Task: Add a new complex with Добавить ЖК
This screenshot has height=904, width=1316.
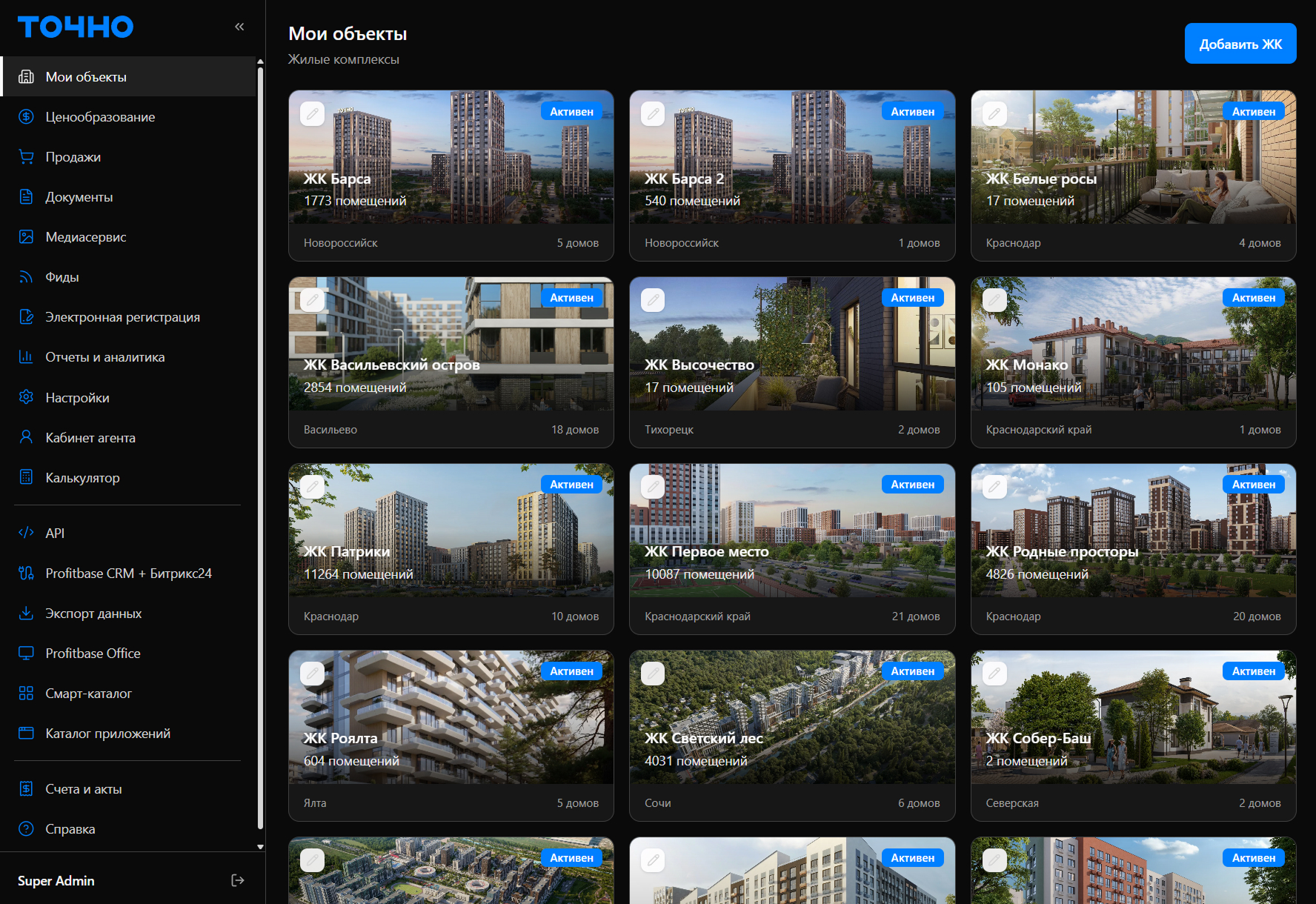Action: click(x=1240, y=44)
